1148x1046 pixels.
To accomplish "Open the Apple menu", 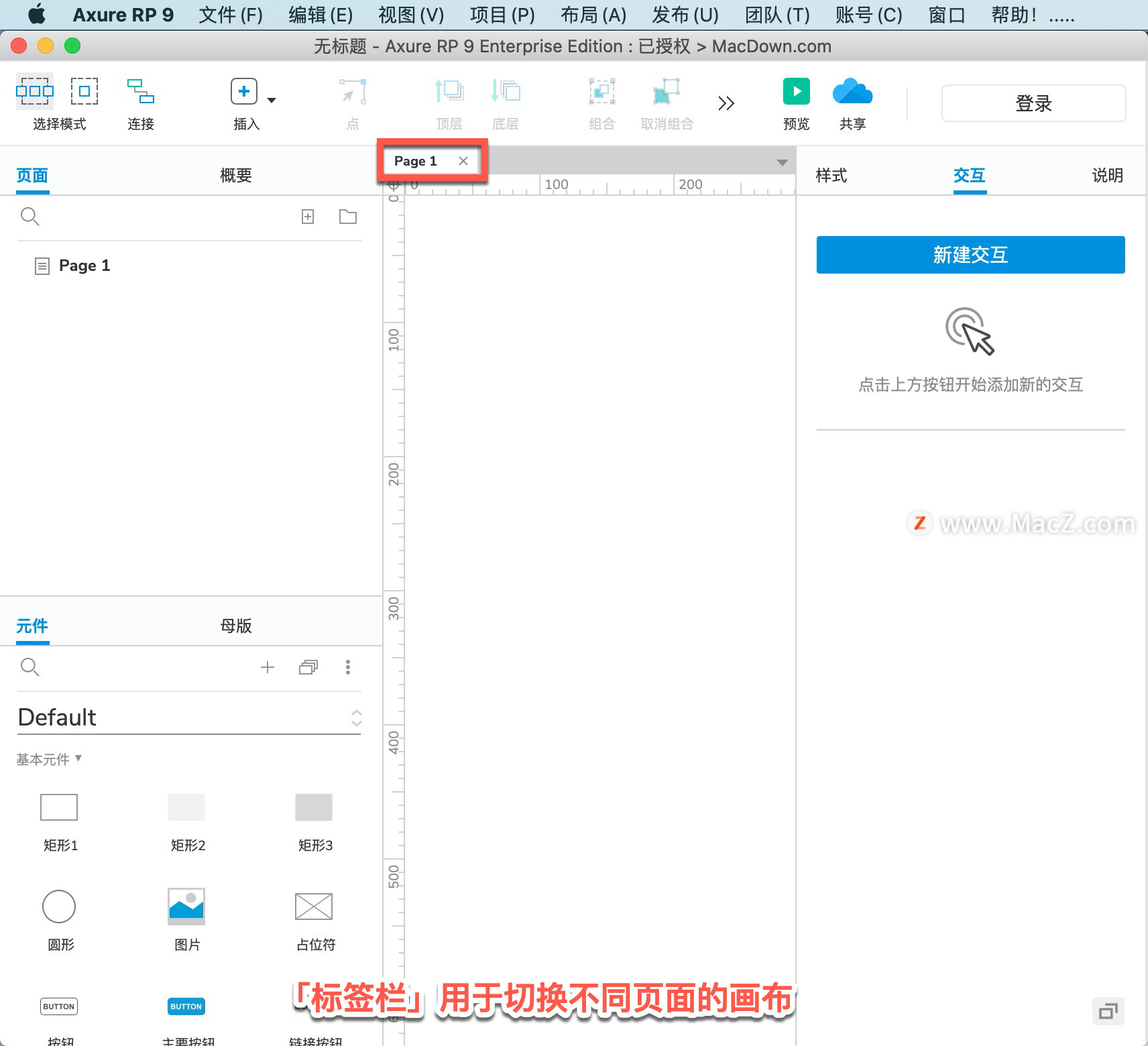I will [x=37, y=13].
